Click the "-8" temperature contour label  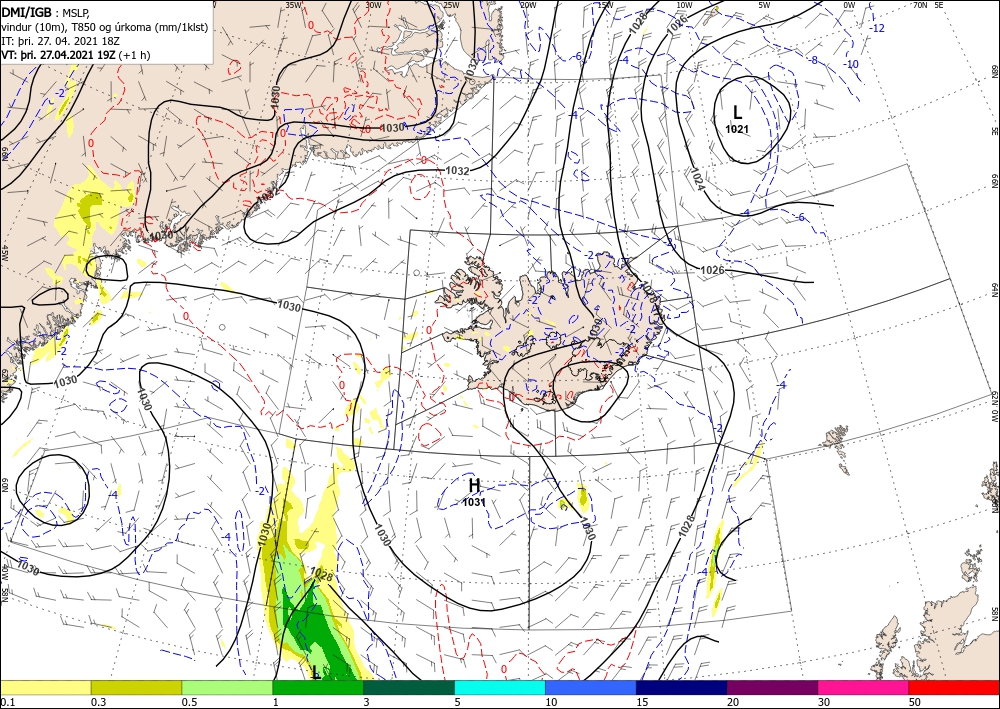[813, 61]
